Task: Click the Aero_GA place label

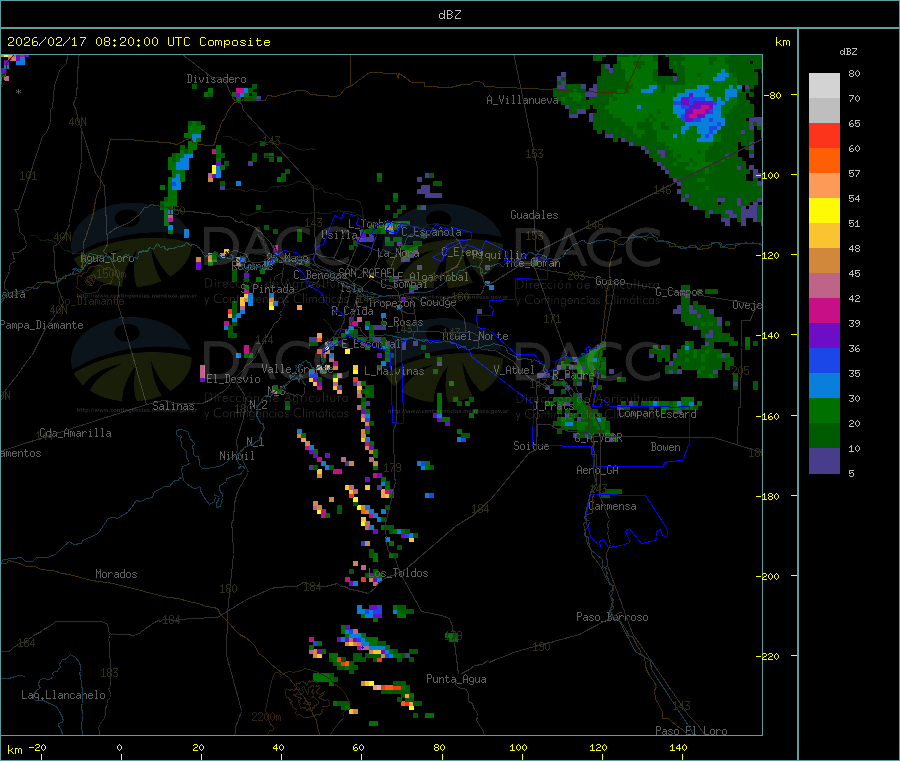Action: [598, 470]
